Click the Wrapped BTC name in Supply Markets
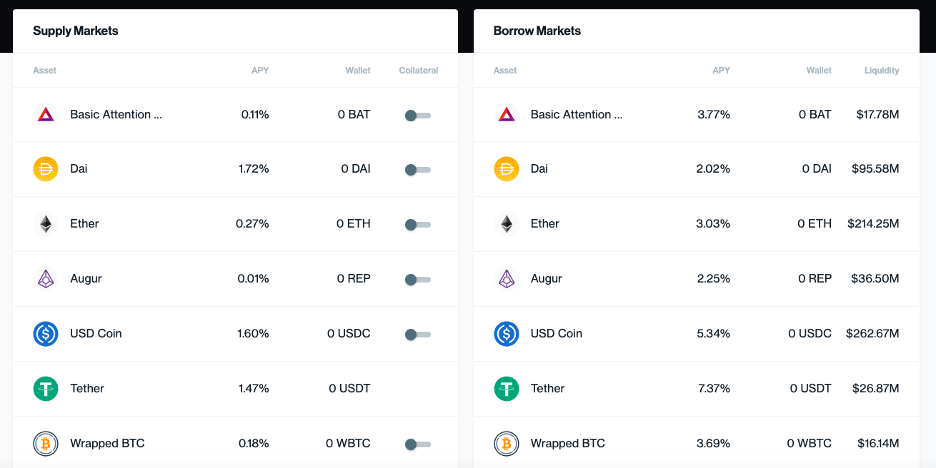Image resolution: width=936 pixels, height=468 pixels. tap(107, 444)
